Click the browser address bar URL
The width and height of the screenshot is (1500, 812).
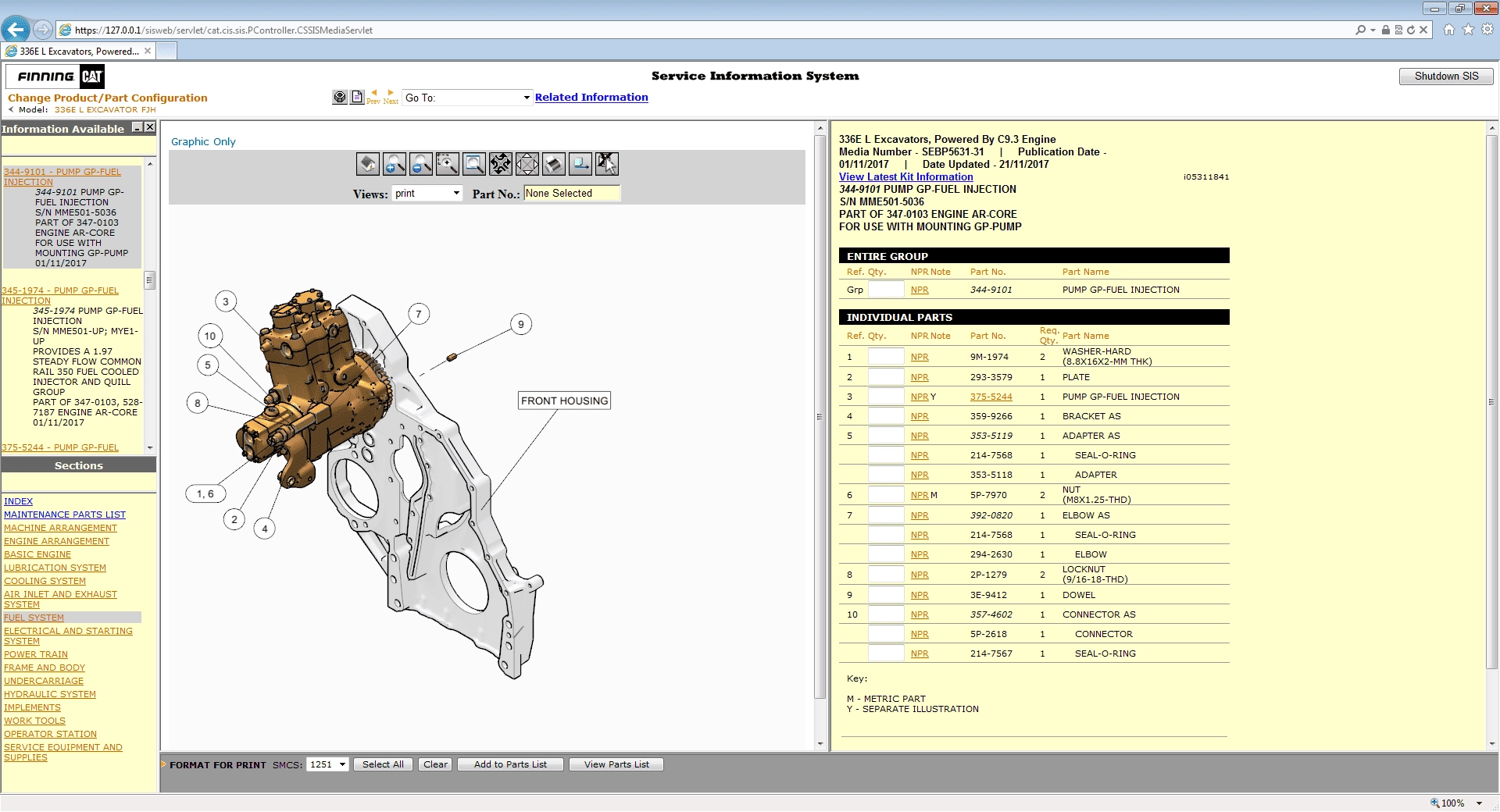coord(223,30)
